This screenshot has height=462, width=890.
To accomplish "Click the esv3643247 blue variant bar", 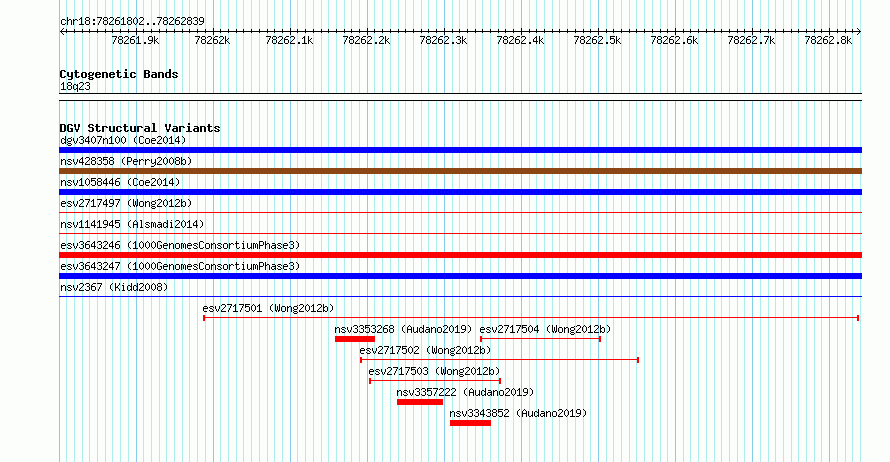I will pyautogui.click(x=460, y=276).
